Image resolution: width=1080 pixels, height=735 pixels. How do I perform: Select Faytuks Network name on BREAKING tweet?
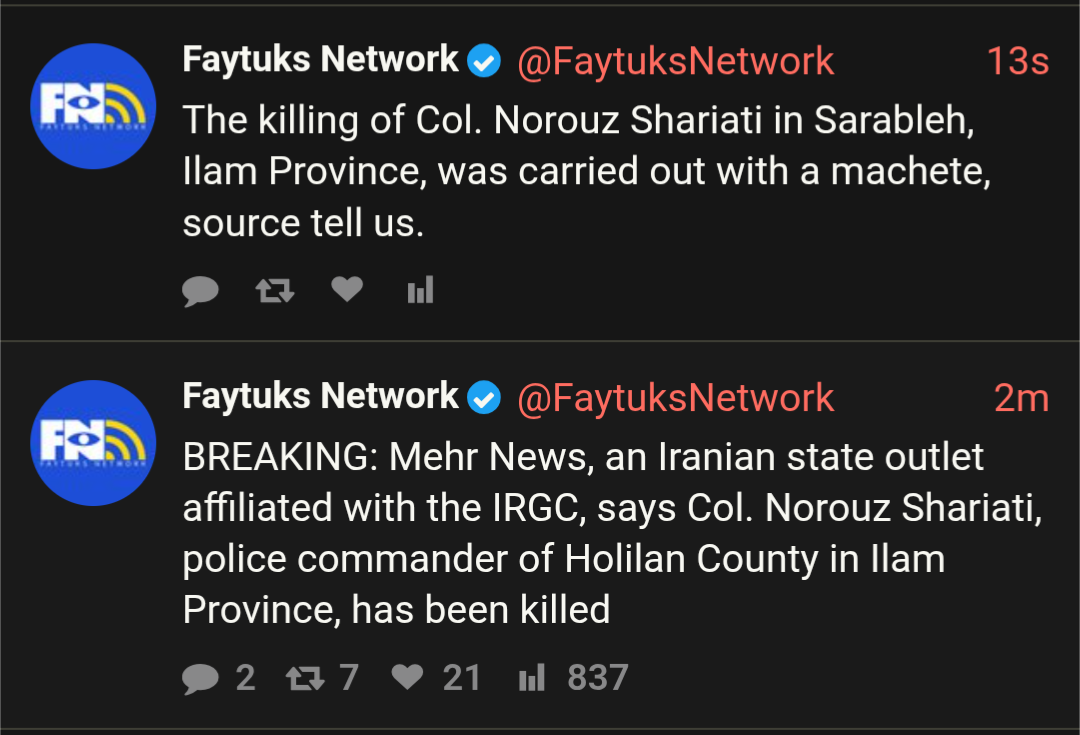tap(320, 397)
